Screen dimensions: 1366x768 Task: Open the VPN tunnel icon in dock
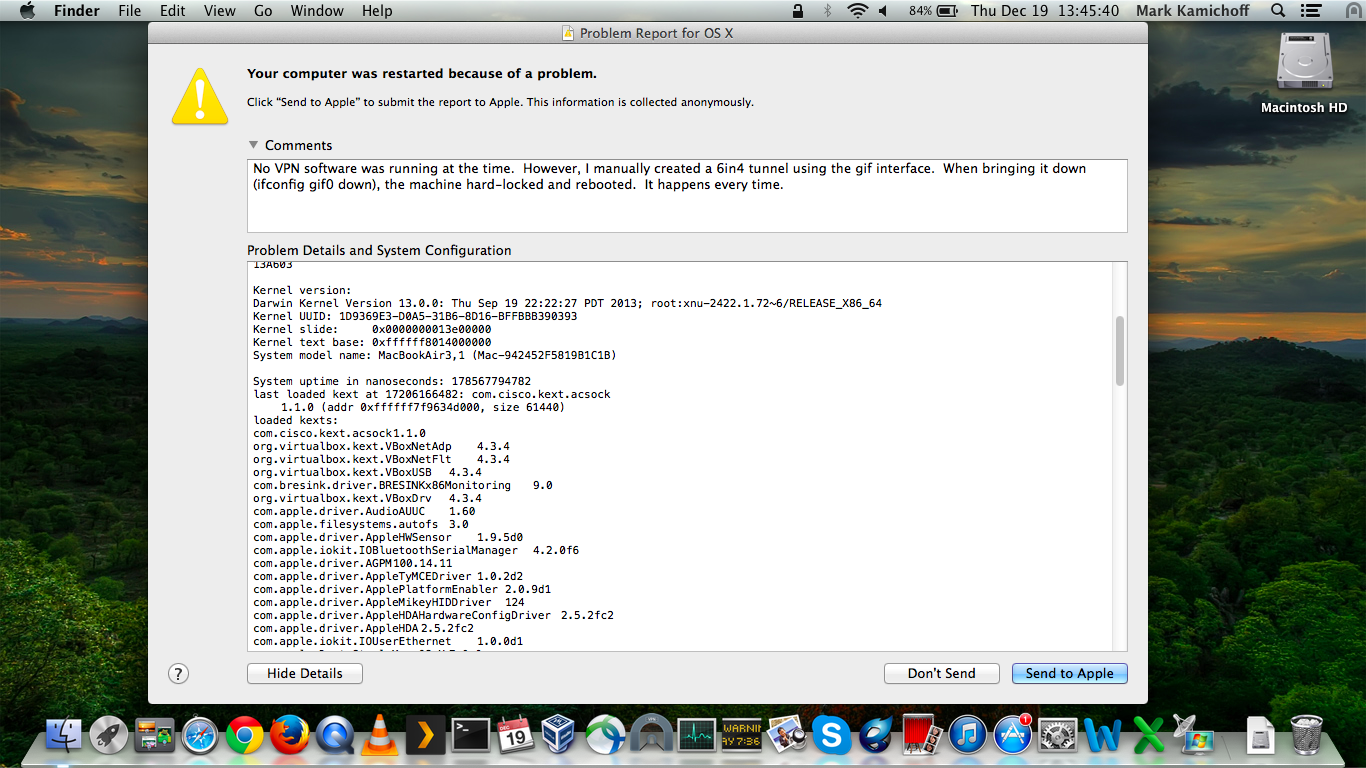click(x=651, y=735)
